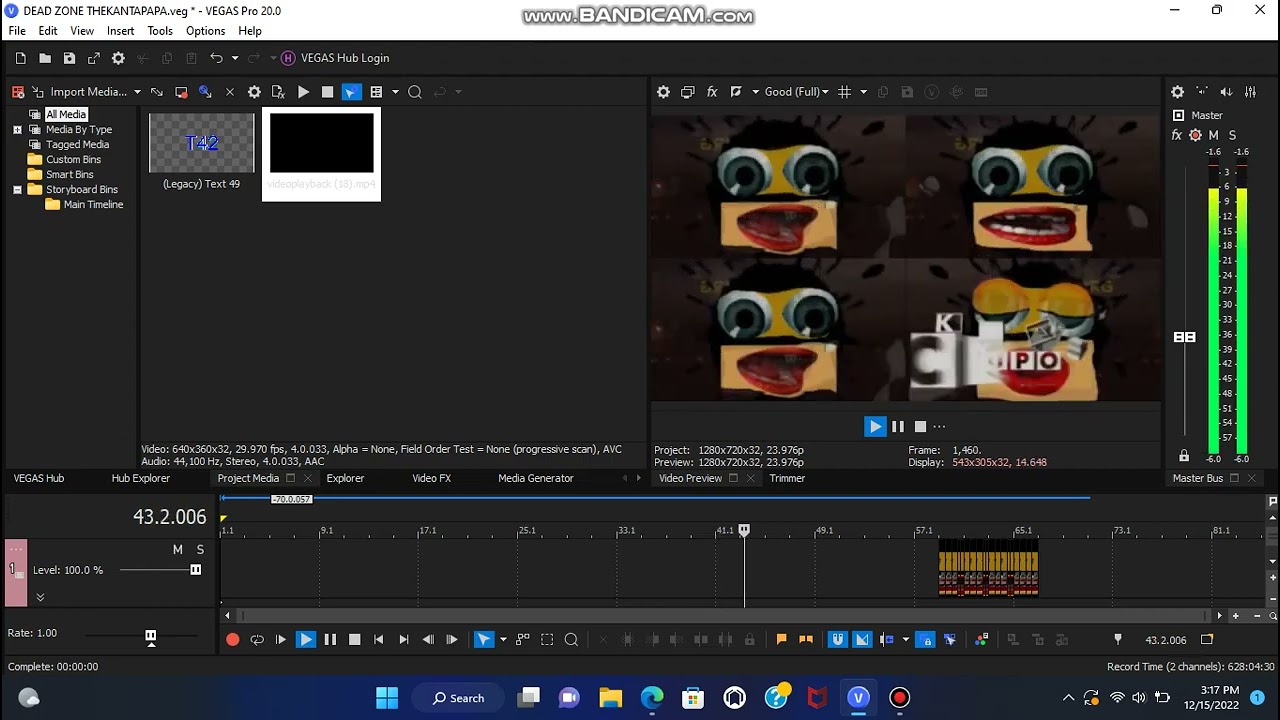Toggle split screen view in preview
The image size is (1280, 720).
(x=736, y=92)
